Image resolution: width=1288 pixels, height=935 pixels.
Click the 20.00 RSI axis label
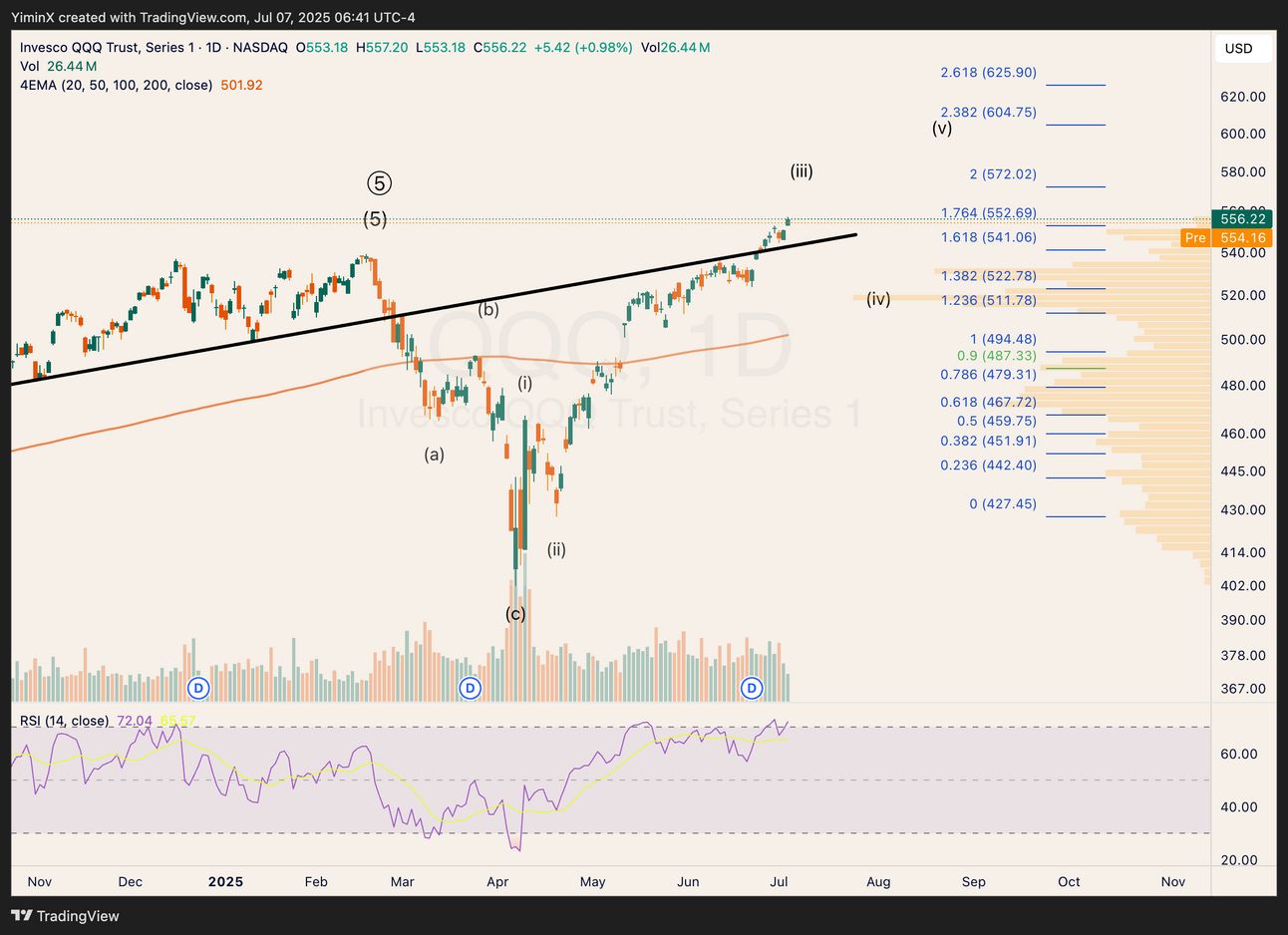pos(1239,860)
